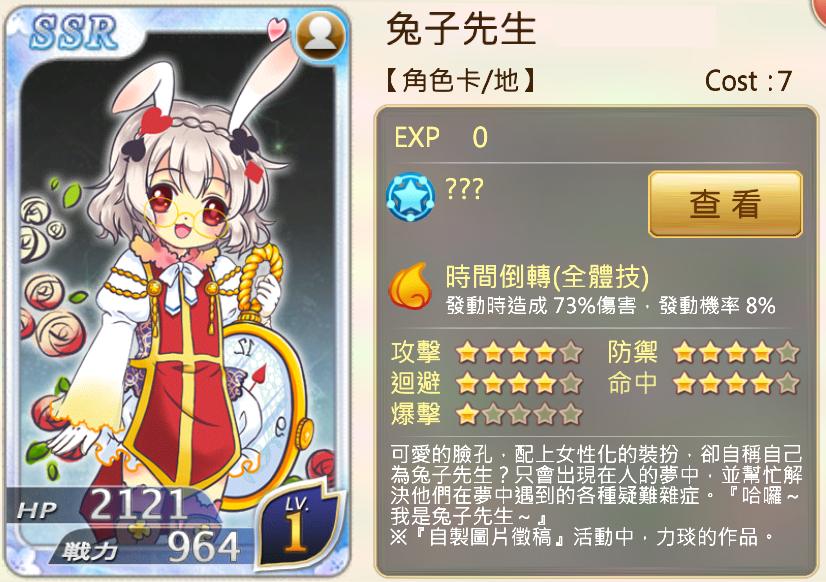
Task: Click the 戰力 964 stat bar
Action: point(150,548)
